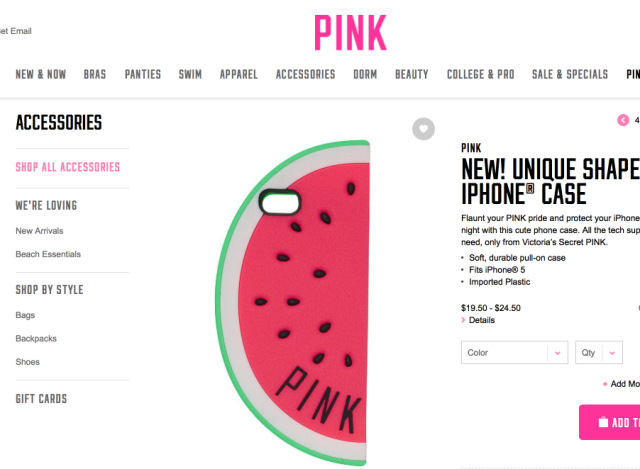Open the Gift Cards section
Viewport: 640px width, 469px height.
pyautogui.click(x=41, y=399)
